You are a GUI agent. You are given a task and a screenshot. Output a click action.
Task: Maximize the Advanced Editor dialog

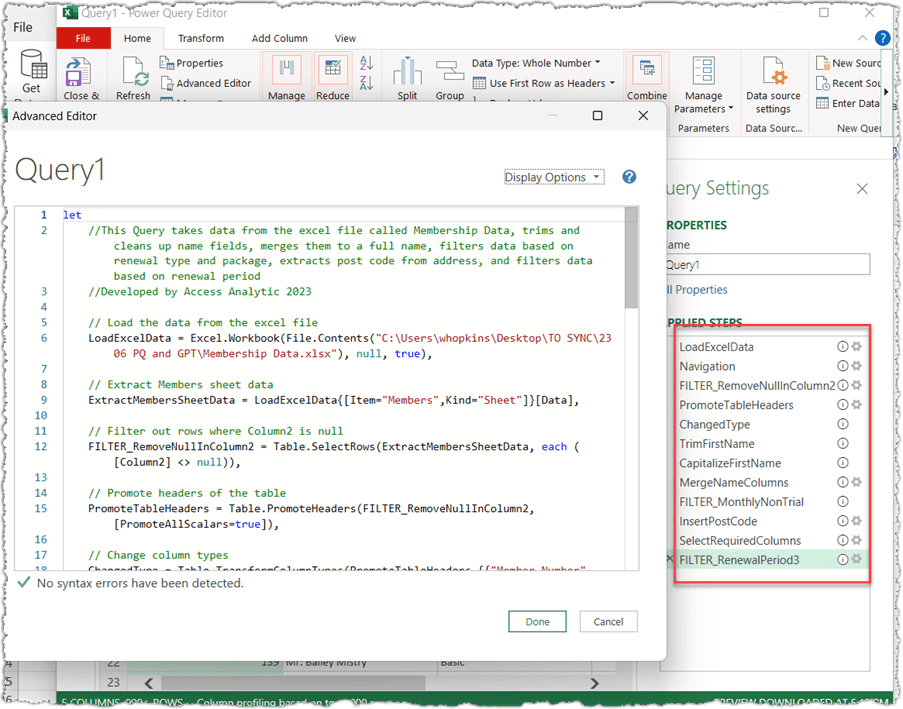[598, 116]
